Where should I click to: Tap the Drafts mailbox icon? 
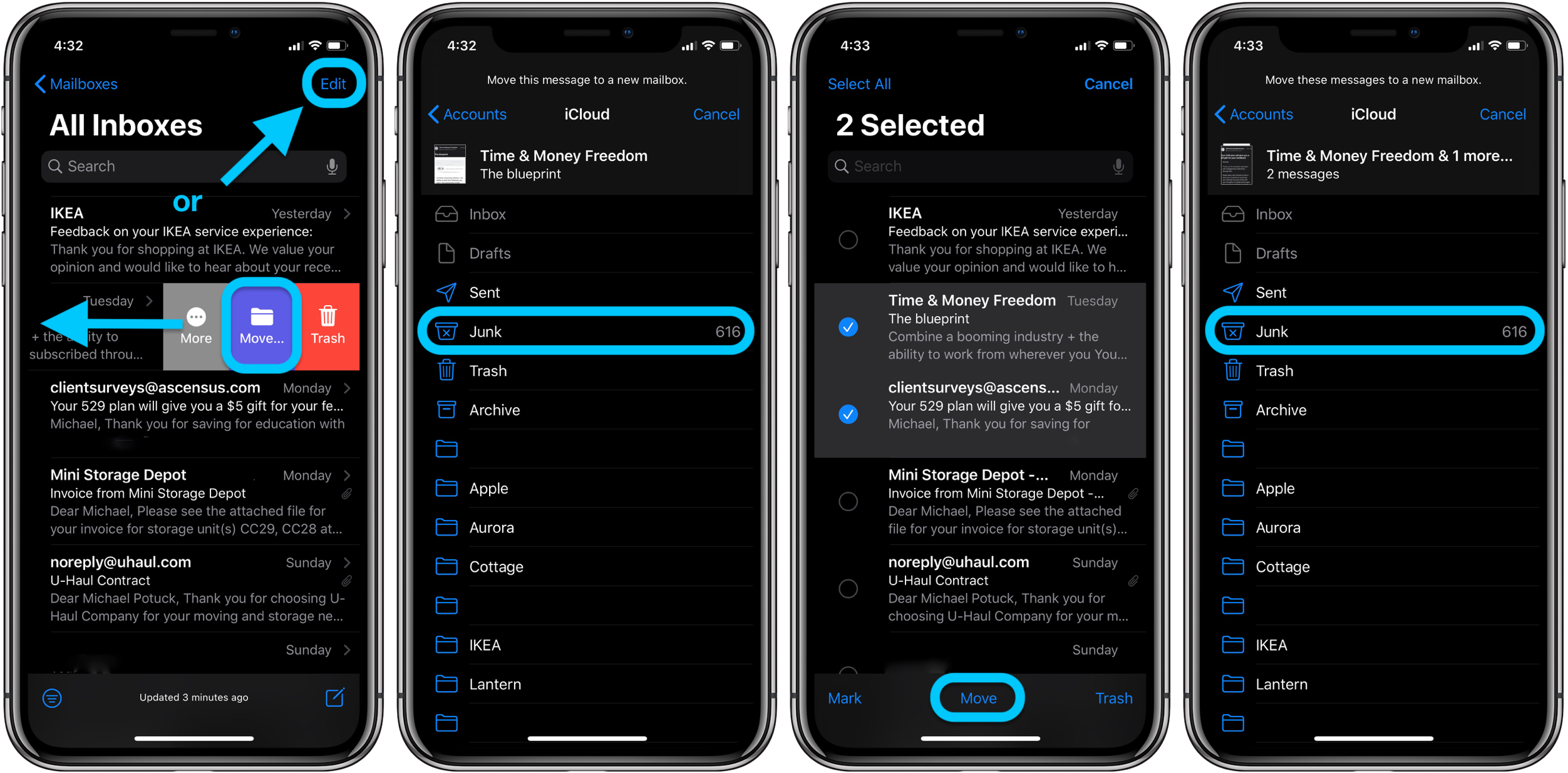[446, 253]
